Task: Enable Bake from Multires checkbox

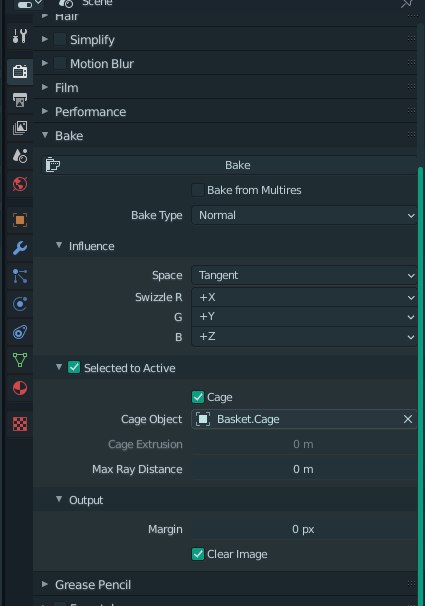Action: 198,190
